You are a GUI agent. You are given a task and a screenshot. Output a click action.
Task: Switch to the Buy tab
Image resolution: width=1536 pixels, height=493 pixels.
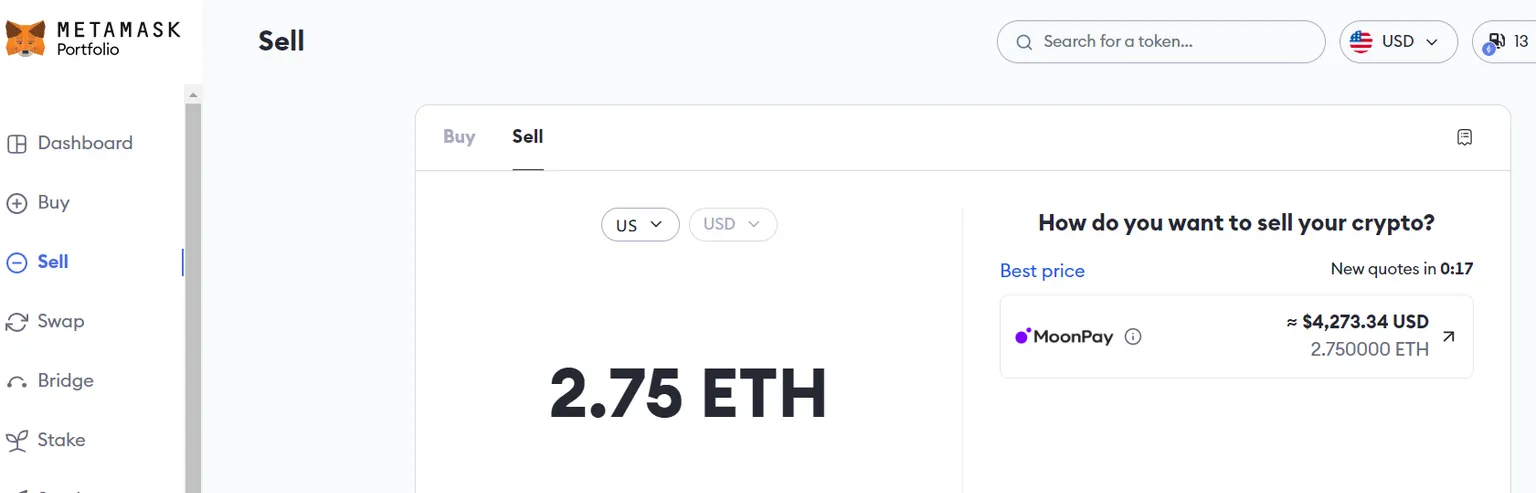coord(459,137)
